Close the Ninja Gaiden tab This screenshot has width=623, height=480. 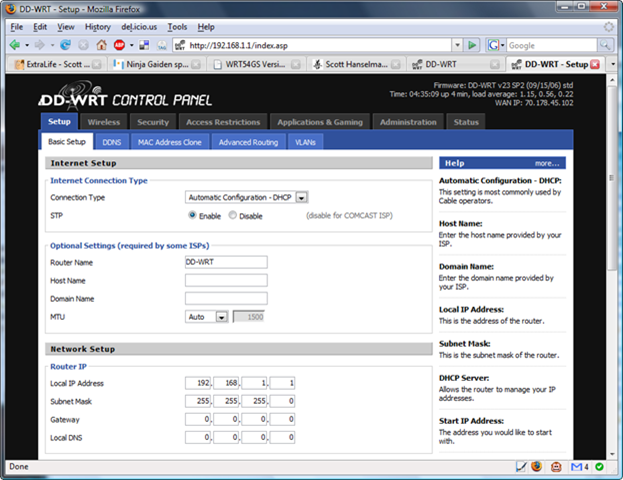tap(196, 64)
